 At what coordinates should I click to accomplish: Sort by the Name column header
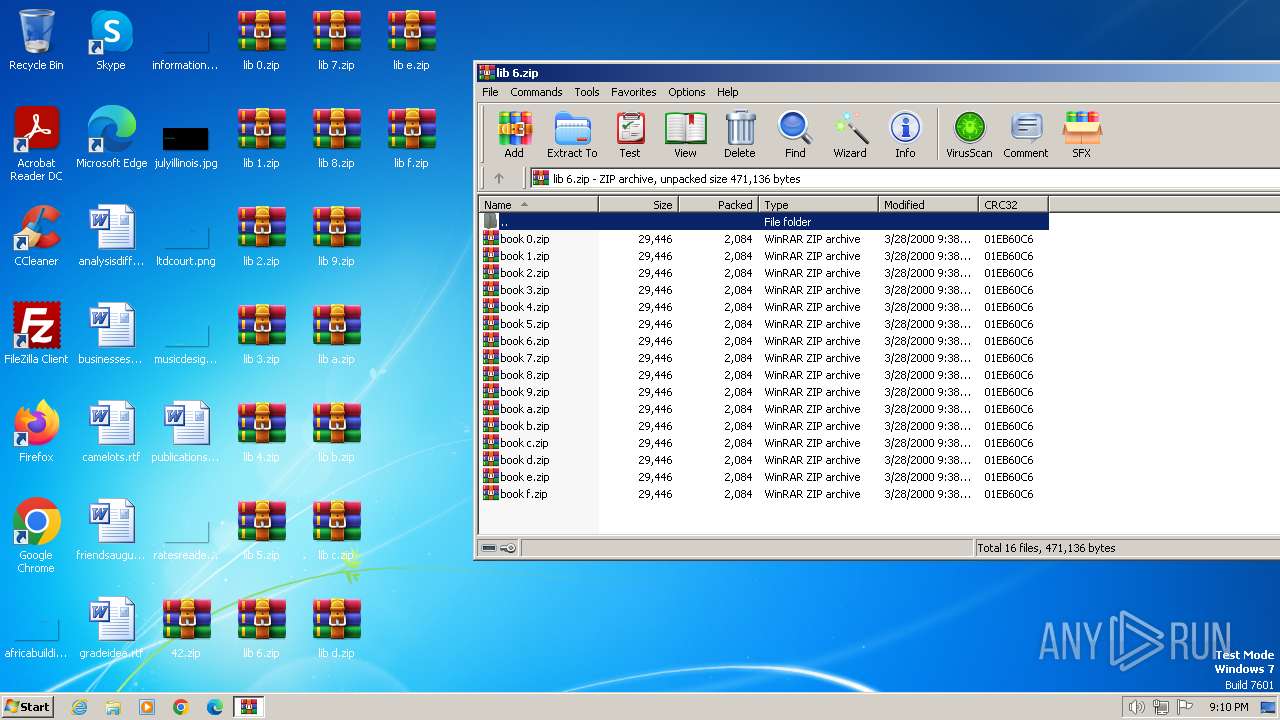tap(539, 204)
